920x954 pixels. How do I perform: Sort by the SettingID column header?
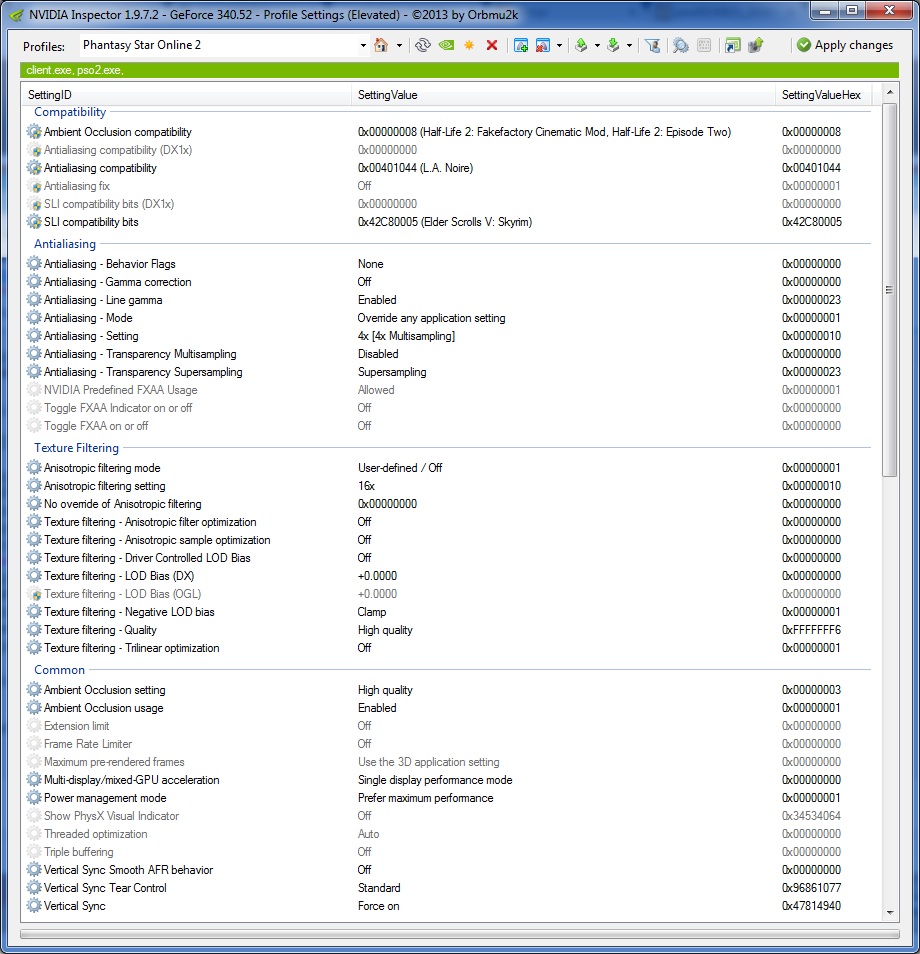tap(186, 95)
